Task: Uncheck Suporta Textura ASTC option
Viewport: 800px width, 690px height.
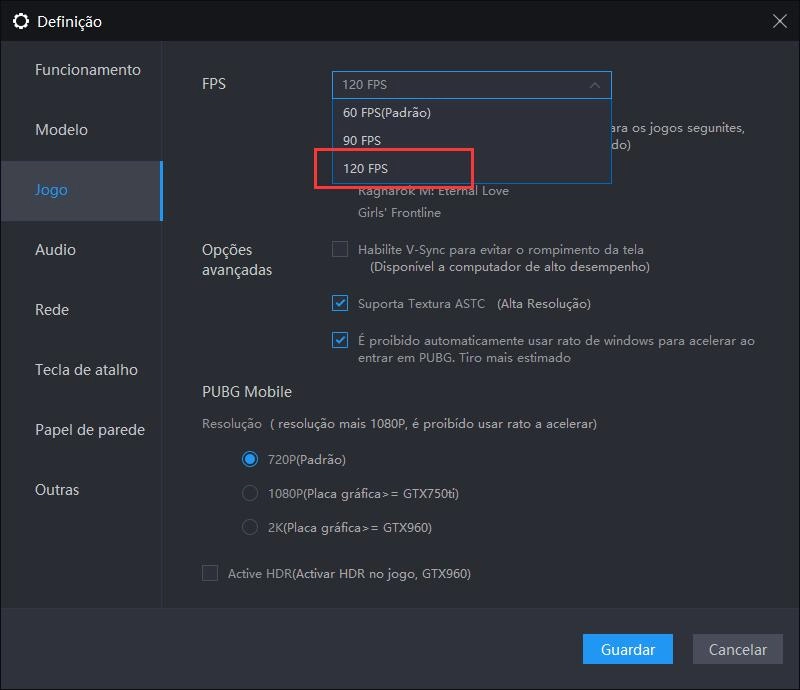Action: point(340,303)
